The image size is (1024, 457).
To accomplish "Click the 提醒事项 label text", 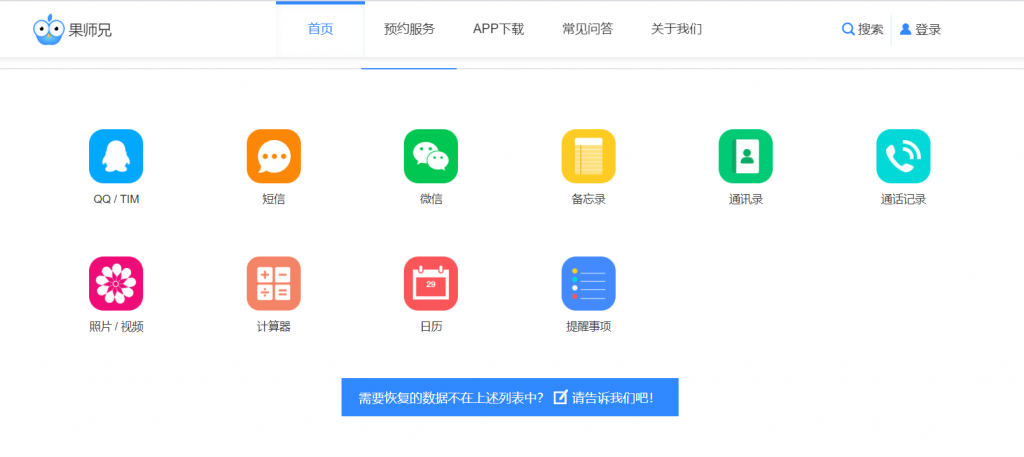I will [588, 327].
